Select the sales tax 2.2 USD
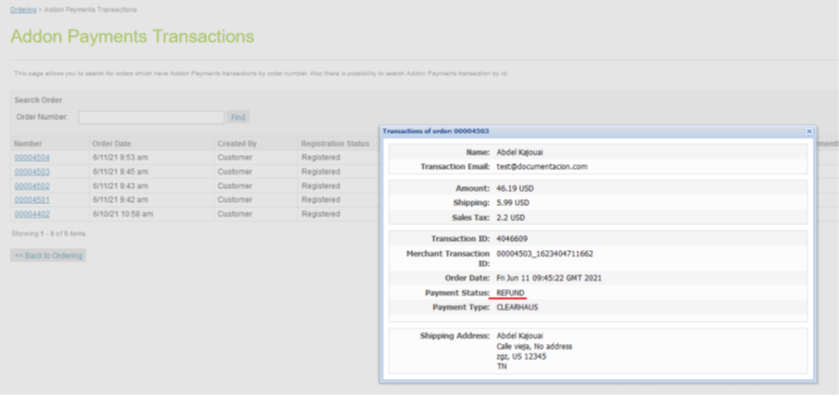 point(510,218)
